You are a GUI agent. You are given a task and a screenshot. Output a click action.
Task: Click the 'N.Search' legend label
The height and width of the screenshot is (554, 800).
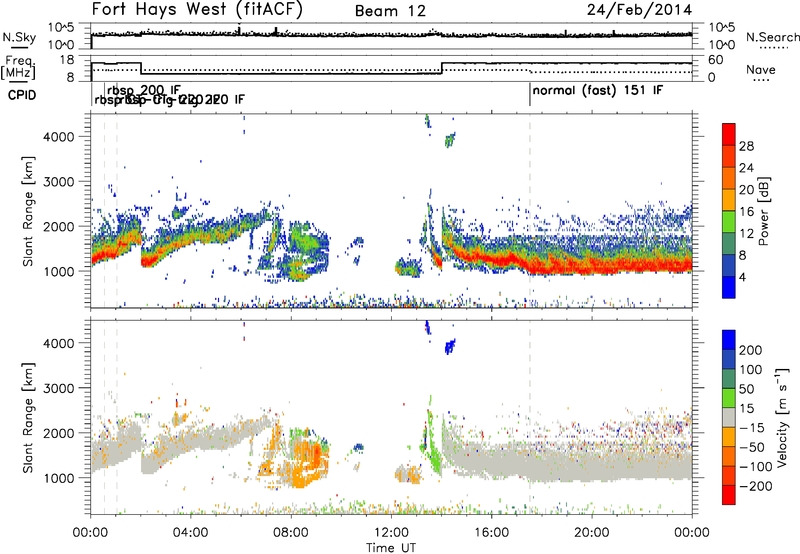772,37
